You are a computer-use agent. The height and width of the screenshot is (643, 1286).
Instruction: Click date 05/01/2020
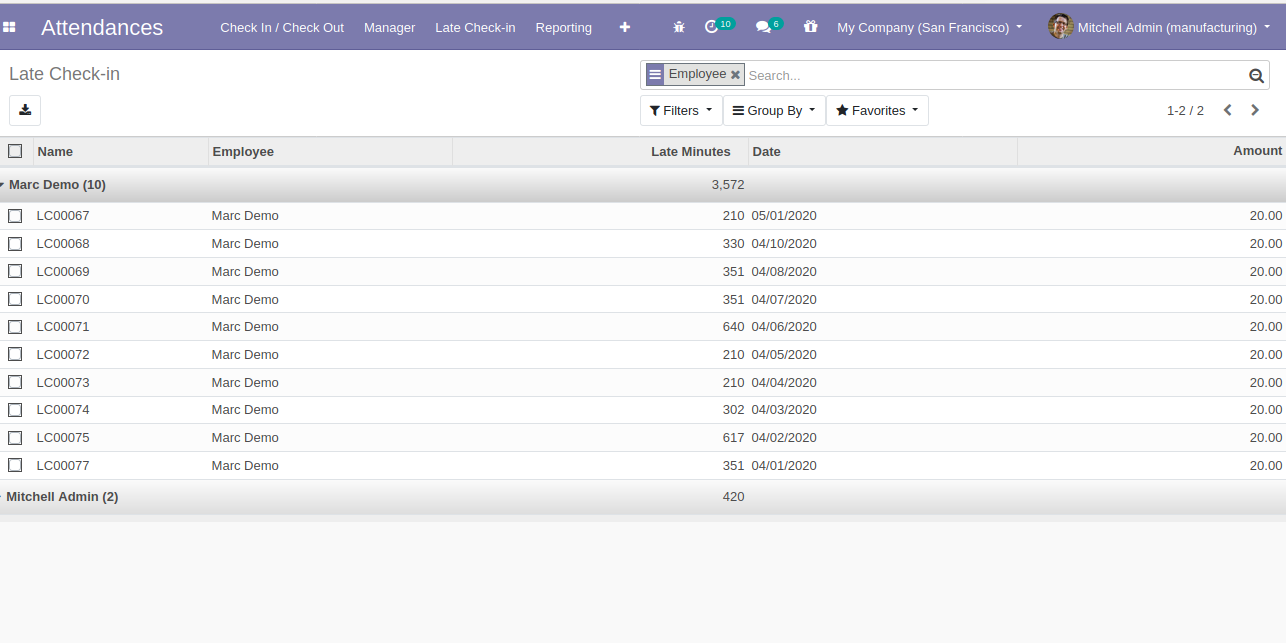784,216
